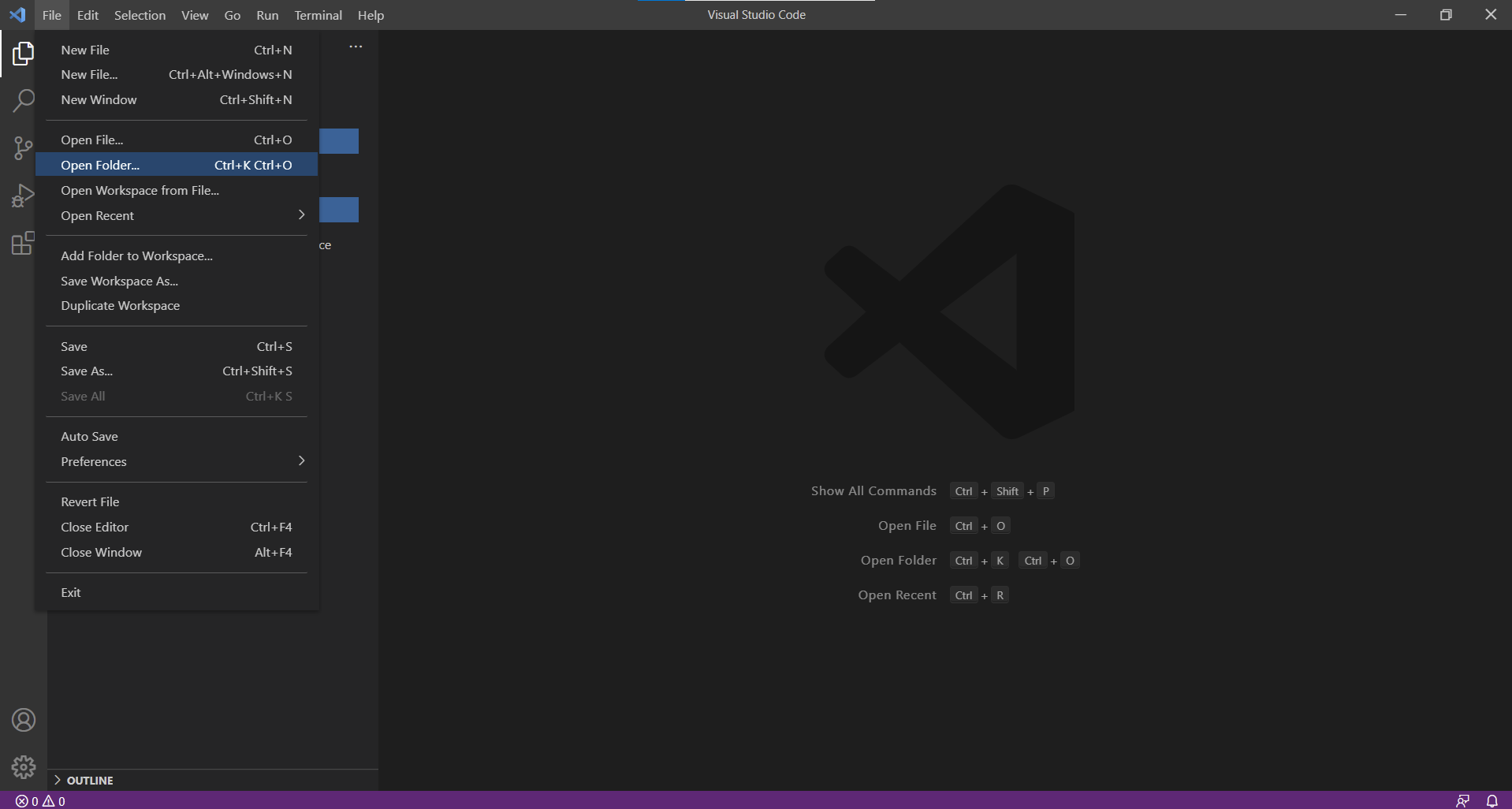Image resolution: width=1512 pixels, height=809 pixels.
Task: Open the Source Control icon
Action: point(24,148)
